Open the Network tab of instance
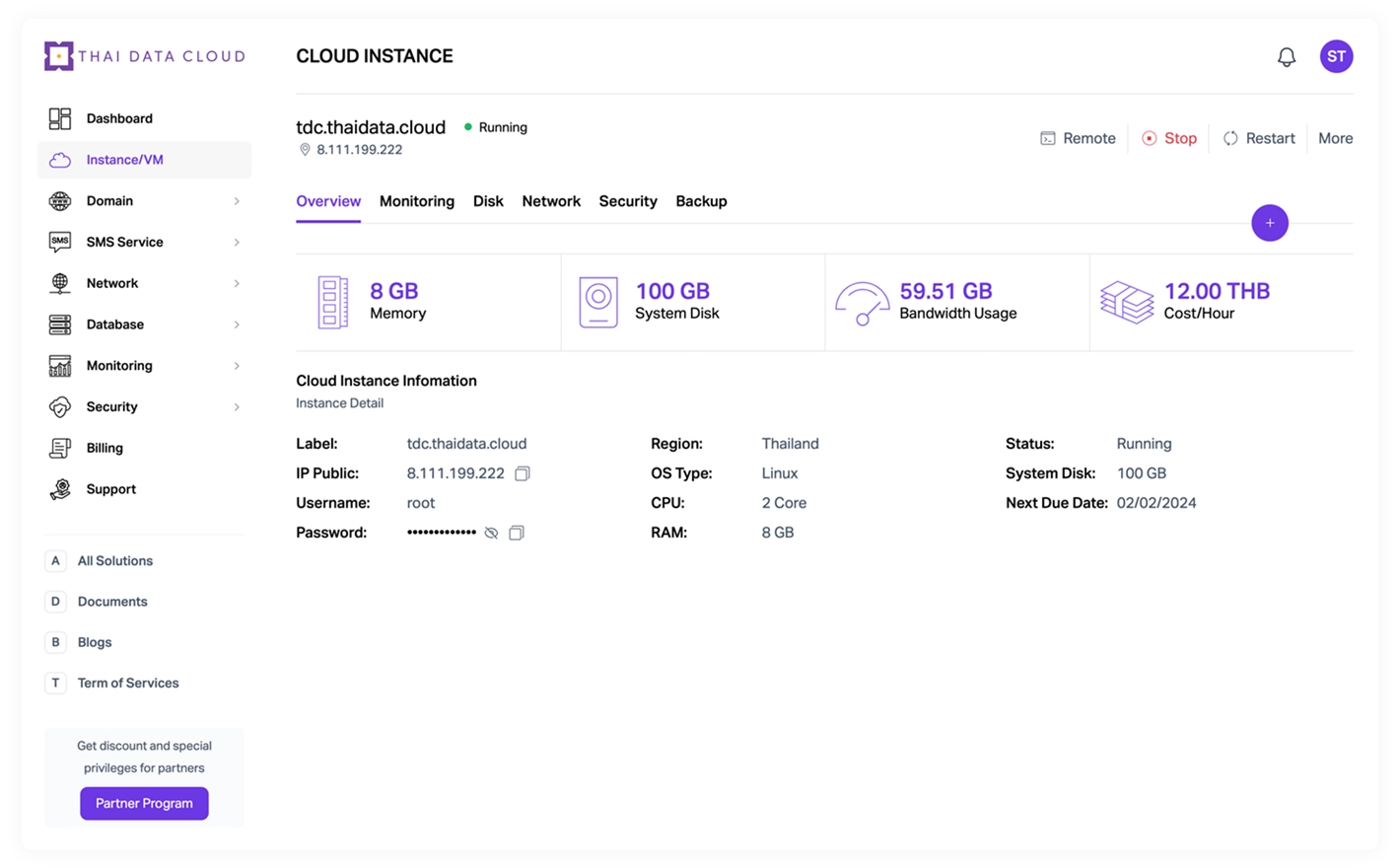The height and width of the screenshot is (868, 1400). click(551, 201)
